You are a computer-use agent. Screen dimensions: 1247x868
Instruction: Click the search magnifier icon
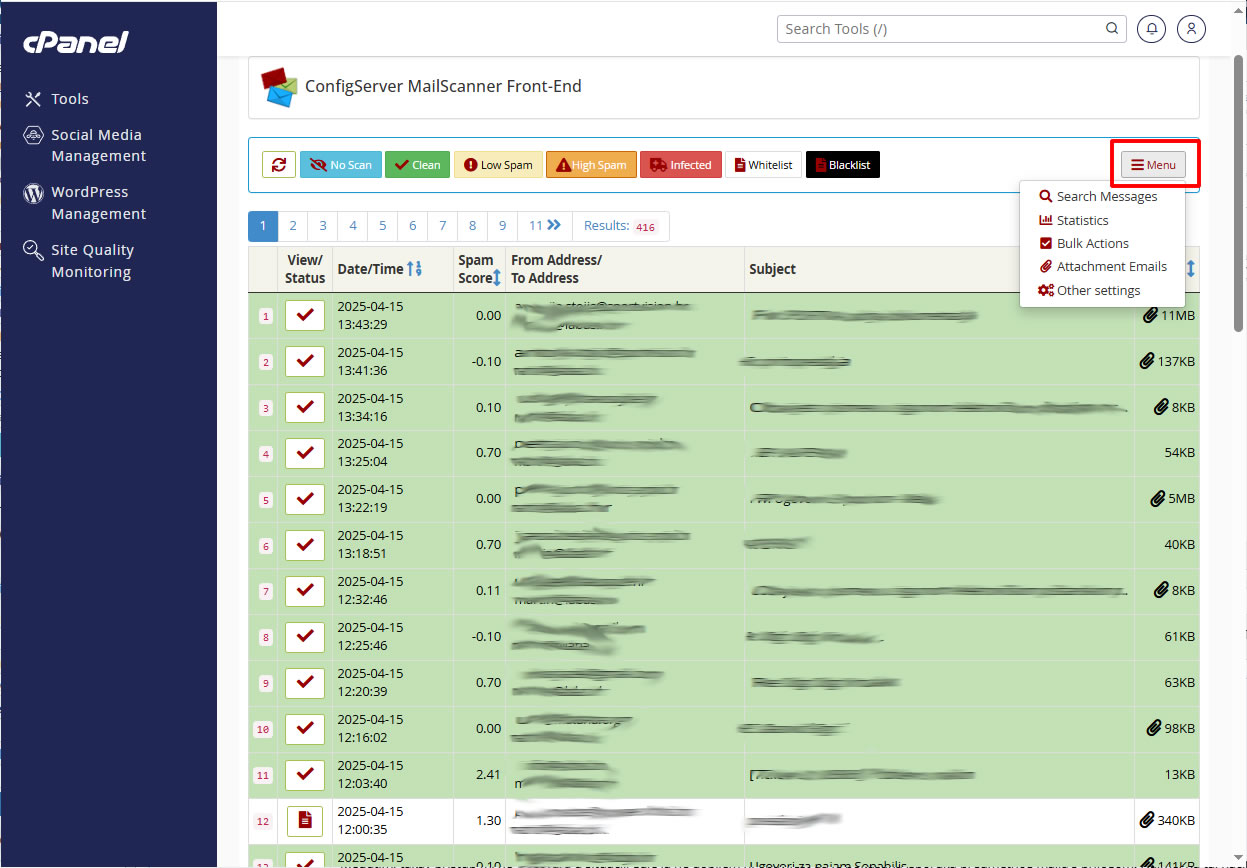pyautogui.click(x=1112, y=29)
